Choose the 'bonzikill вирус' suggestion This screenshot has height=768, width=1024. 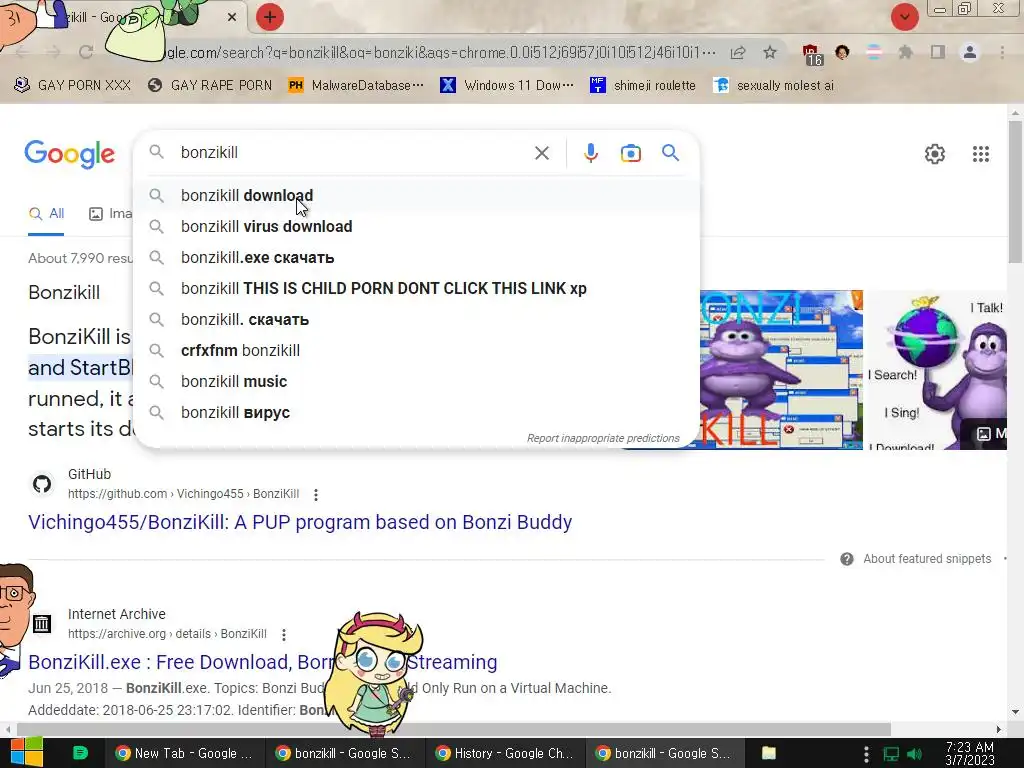(x=417, y=413)
